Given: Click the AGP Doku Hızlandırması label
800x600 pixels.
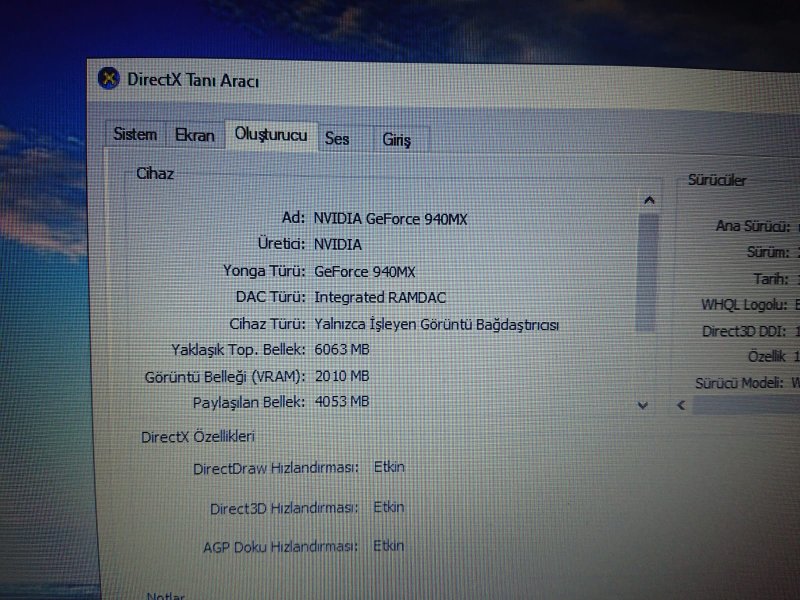Looking at the screenshot, I should [x=280, y=547].
